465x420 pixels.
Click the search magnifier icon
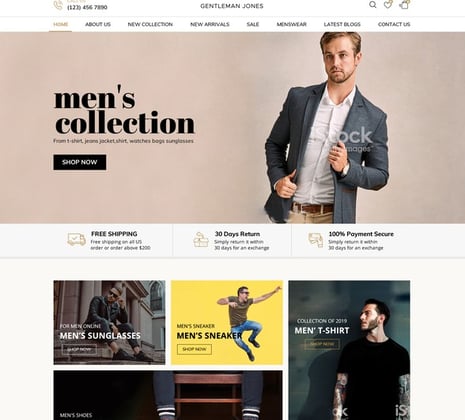click(373, 5)
